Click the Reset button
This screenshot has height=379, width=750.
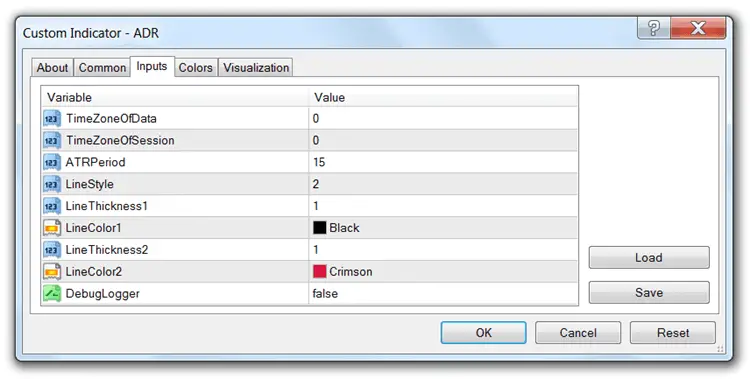[673, 333]
